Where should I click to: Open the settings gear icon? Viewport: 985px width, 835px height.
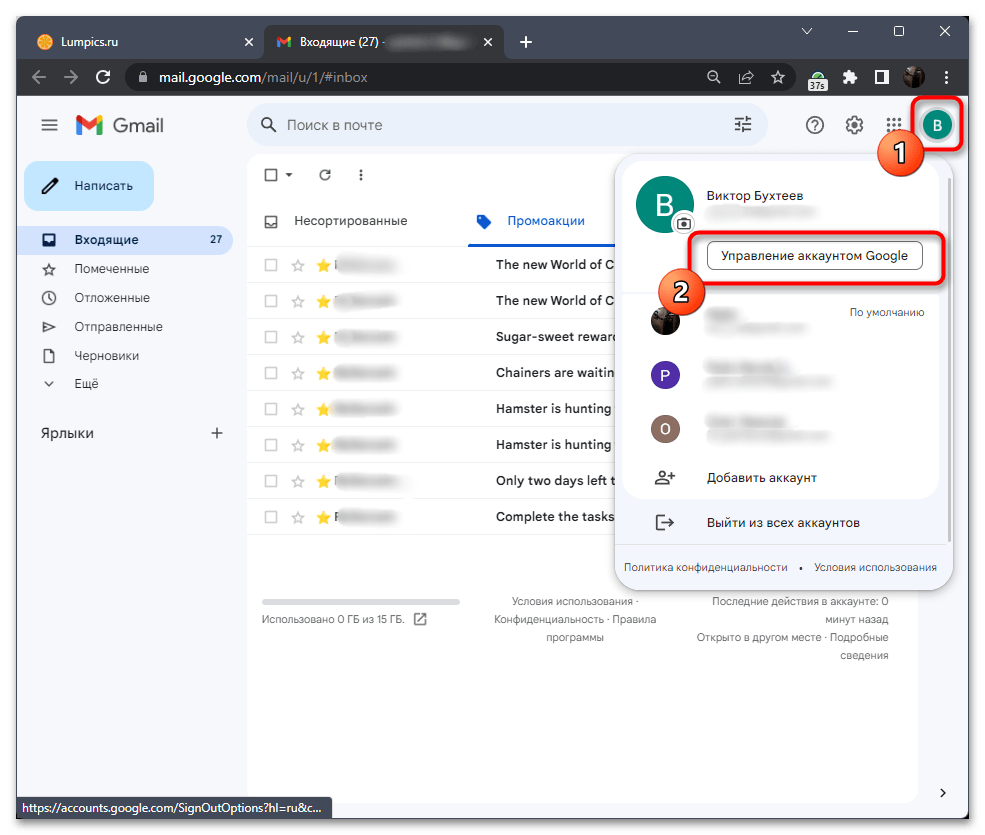pos(854,125)
